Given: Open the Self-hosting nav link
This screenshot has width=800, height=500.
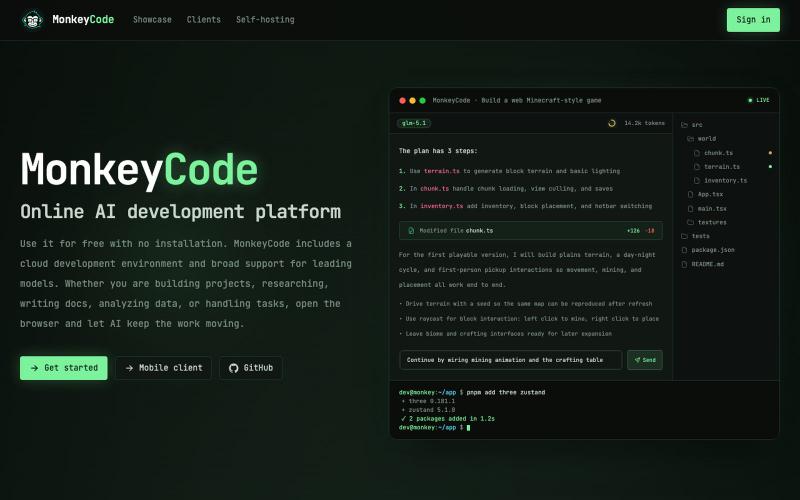Looking at the screenshot, I should [265, 19].
